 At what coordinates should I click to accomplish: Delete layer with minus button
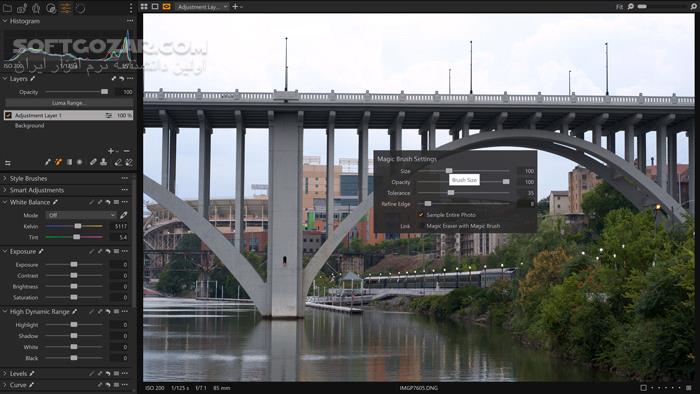[127, 151]
